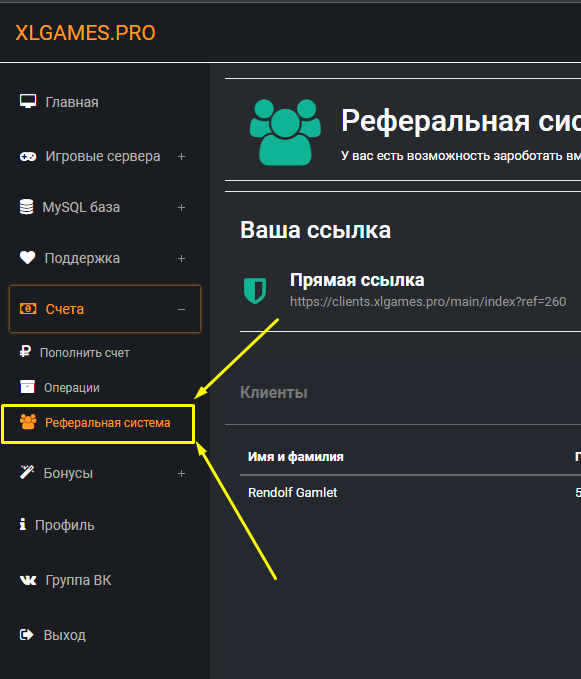Click the XLGAMES.PRO logo
581x679 pixels.
[85, 33]
